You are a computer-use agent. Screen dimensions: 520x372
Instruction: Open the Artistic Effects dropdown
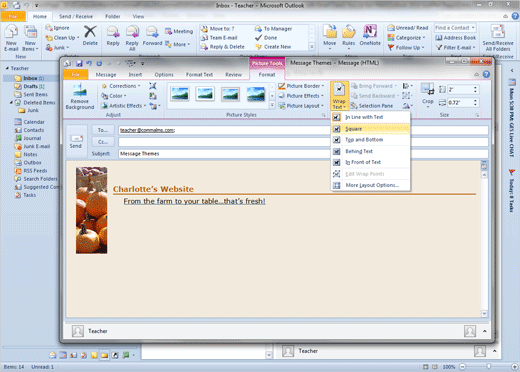click(x=124, y=106)
